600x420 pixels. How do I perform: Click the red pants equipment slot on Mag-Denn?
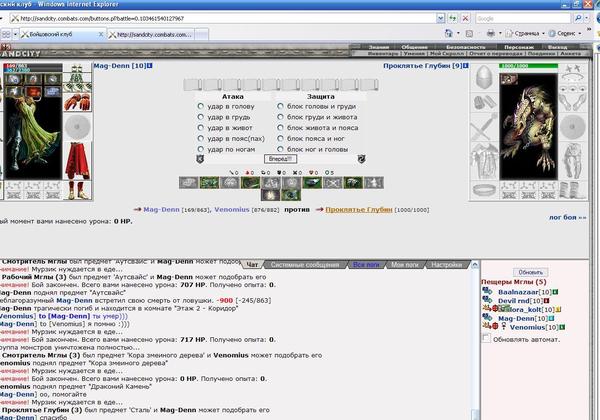tap(77, 161)
